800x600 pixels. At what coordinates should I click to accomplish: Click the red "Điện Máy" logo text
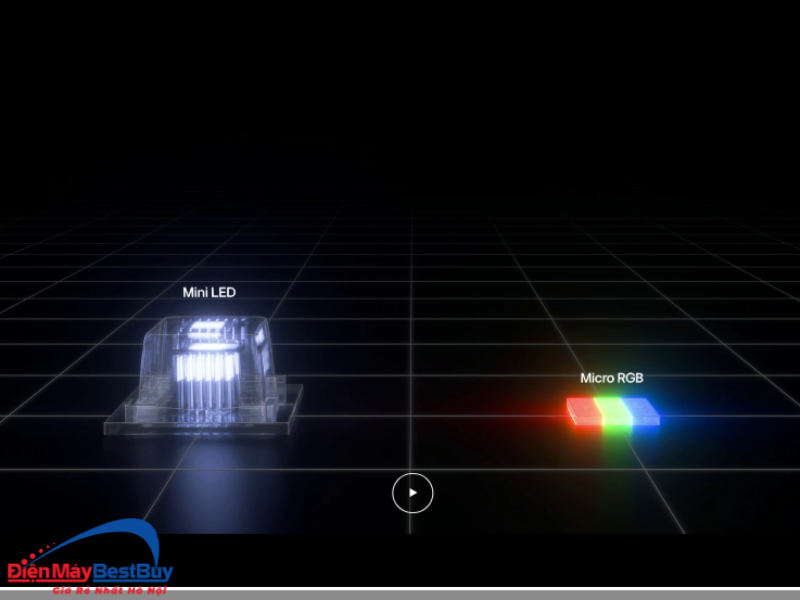(x=50, y=572)
